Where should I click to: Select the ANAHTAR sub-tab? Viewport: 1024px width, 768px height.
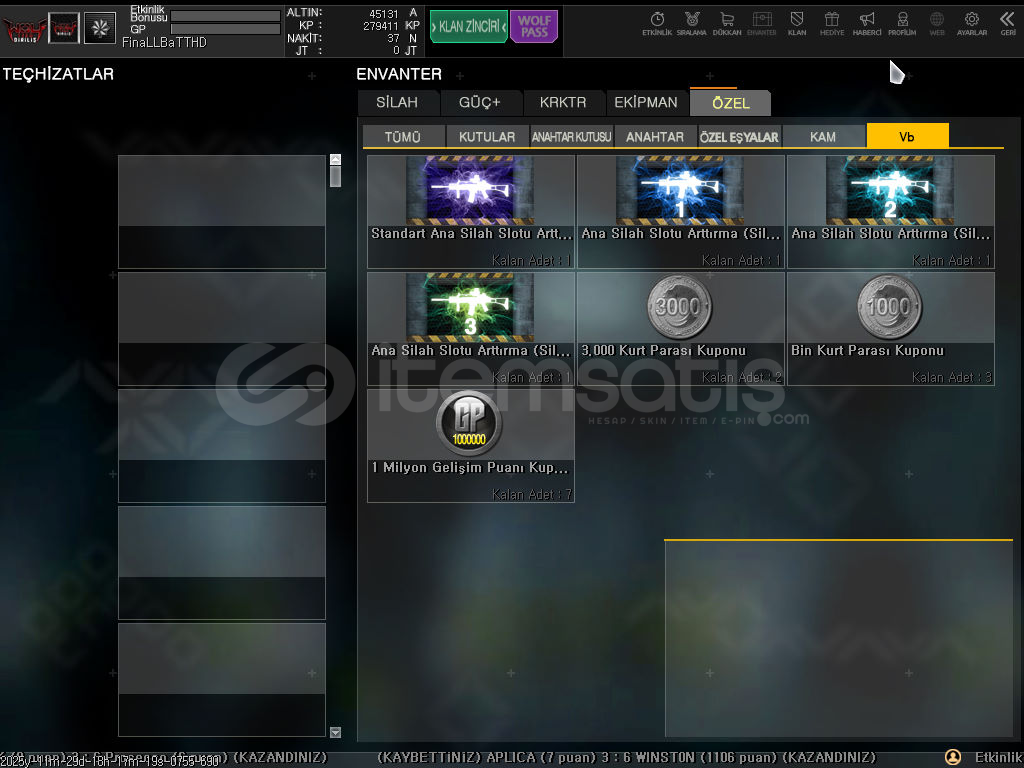[x=655, y=136]
